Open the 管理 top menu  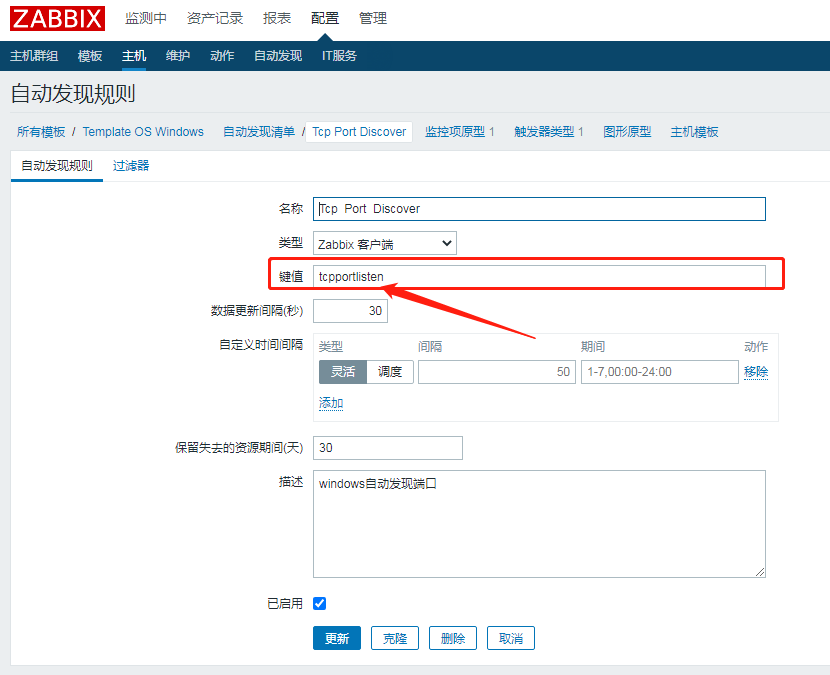click(373, 18)
